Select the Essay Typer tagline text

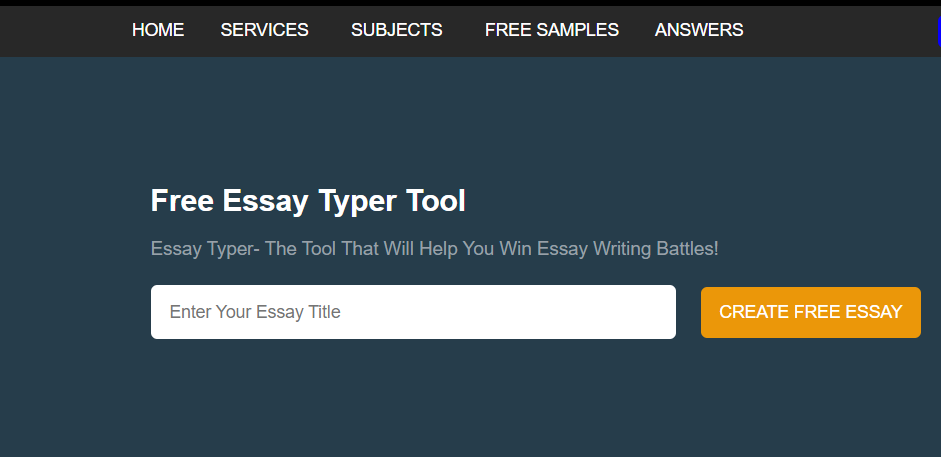click(x=434, y=248)
